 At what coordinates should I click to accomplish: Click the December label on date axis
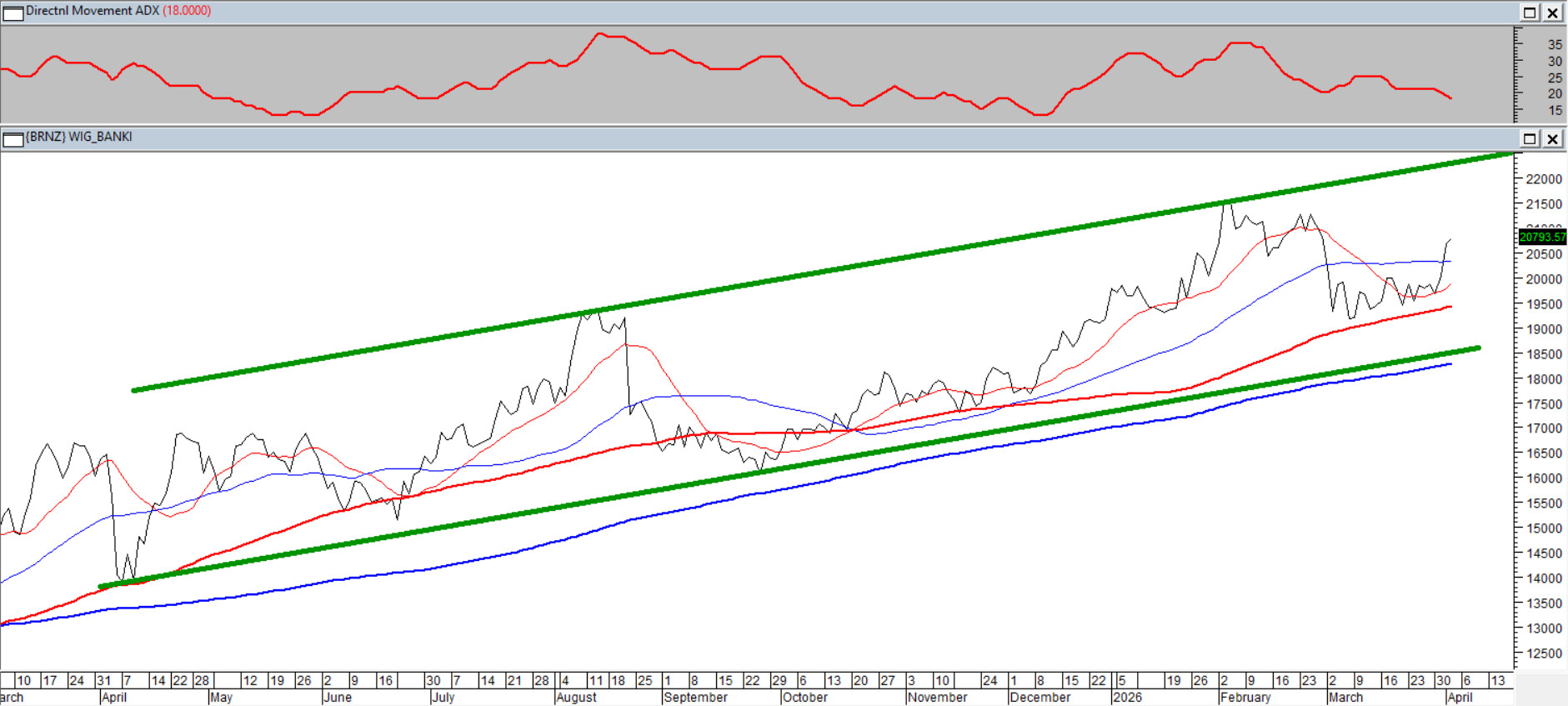click(x=1039, y=698)
